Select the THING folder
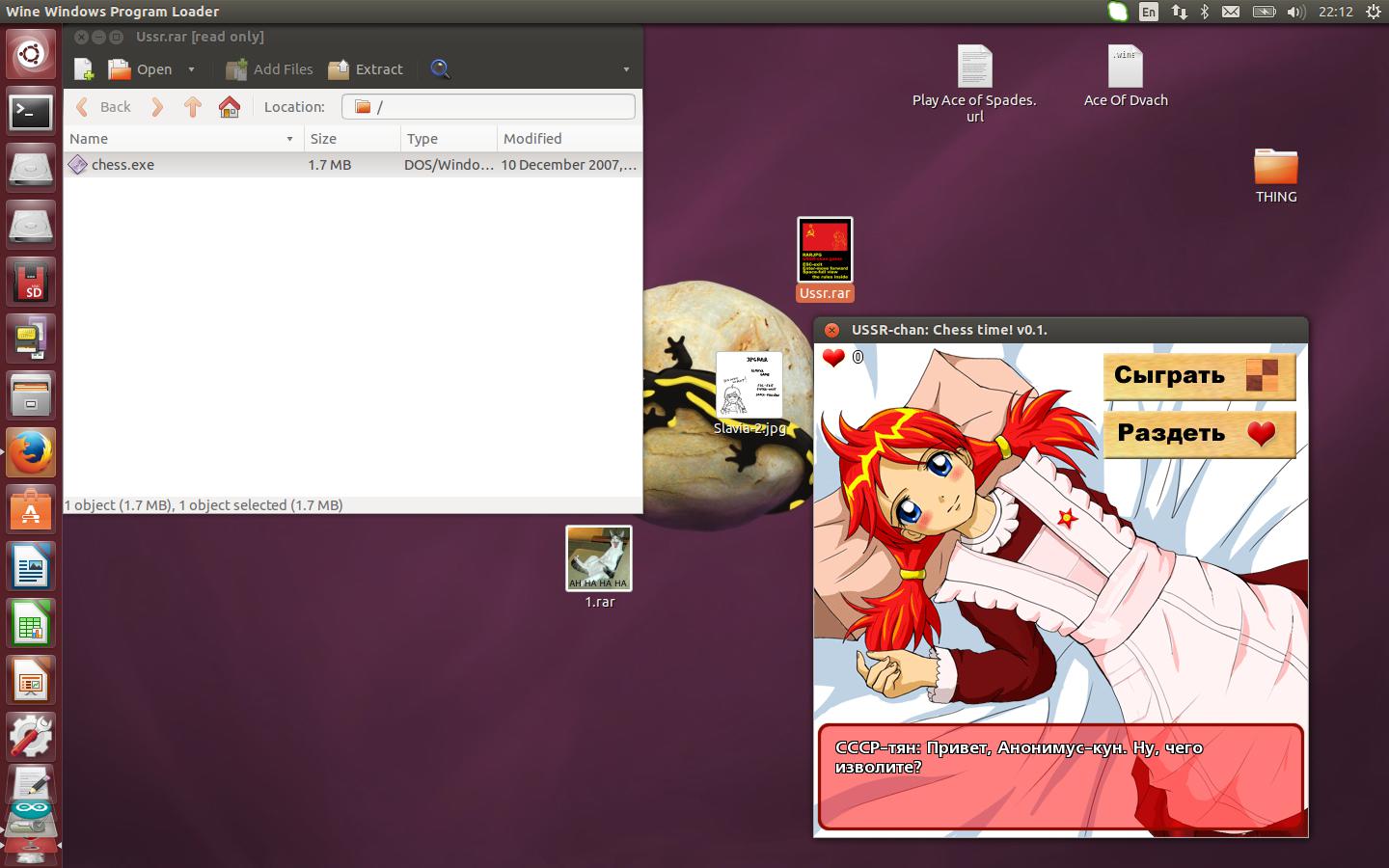This screenshot has width=1389, height=868. [x=1276, y=176]
